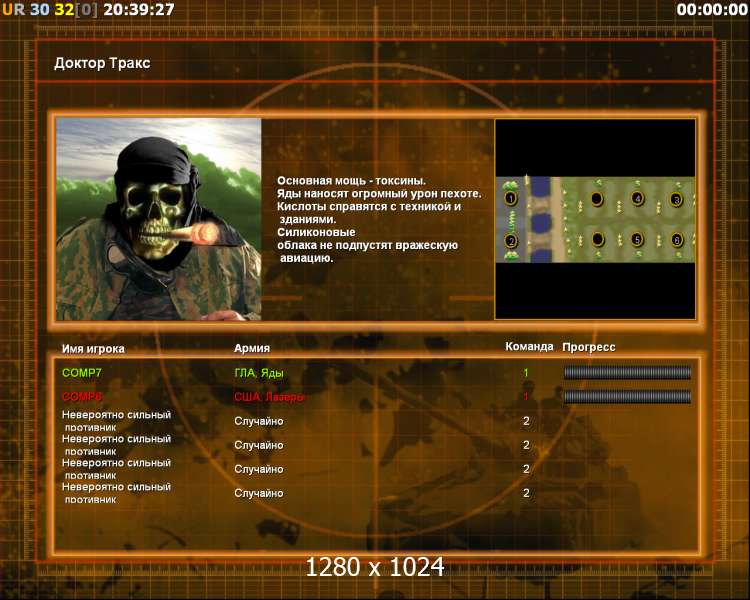Select the green COMP7 player name
The width and height of the screenshot is (750, 600).
(82, 373)
